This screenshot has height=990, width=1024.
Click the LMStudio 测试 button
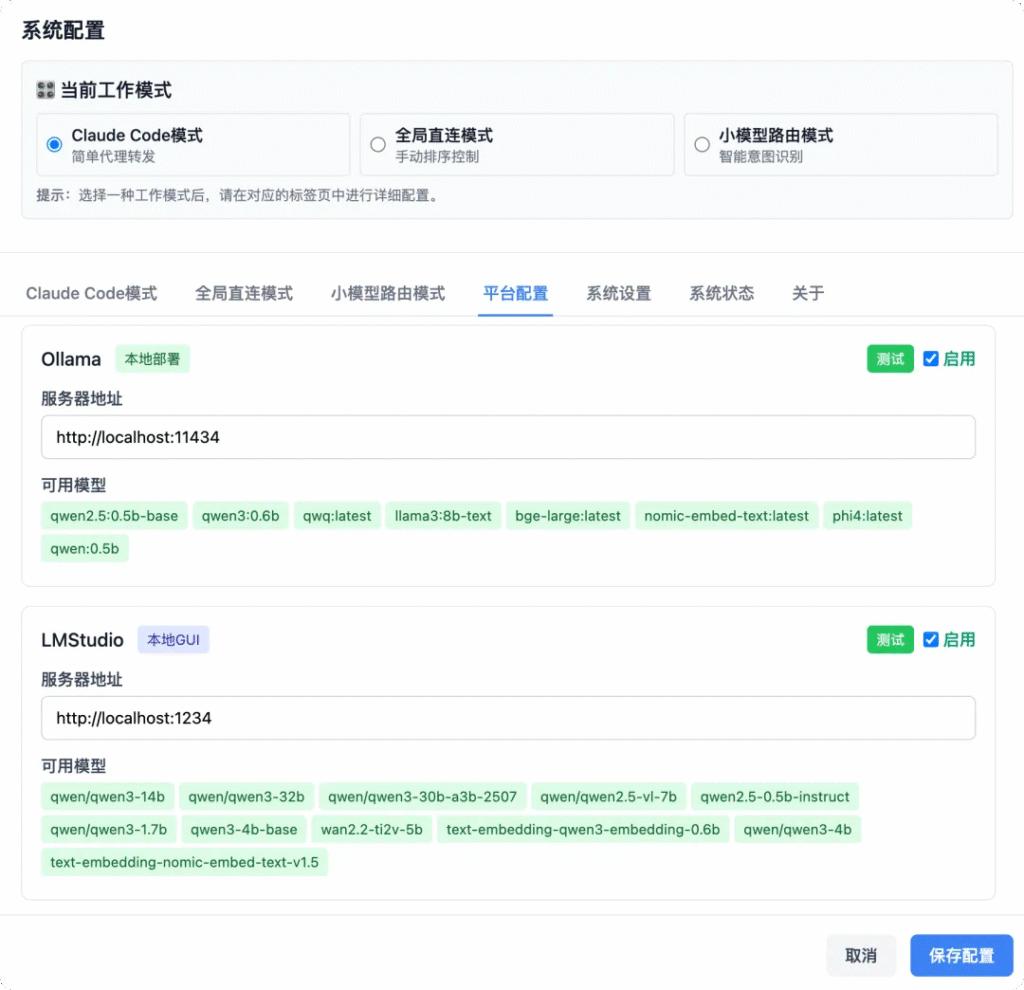coord(890,639)
